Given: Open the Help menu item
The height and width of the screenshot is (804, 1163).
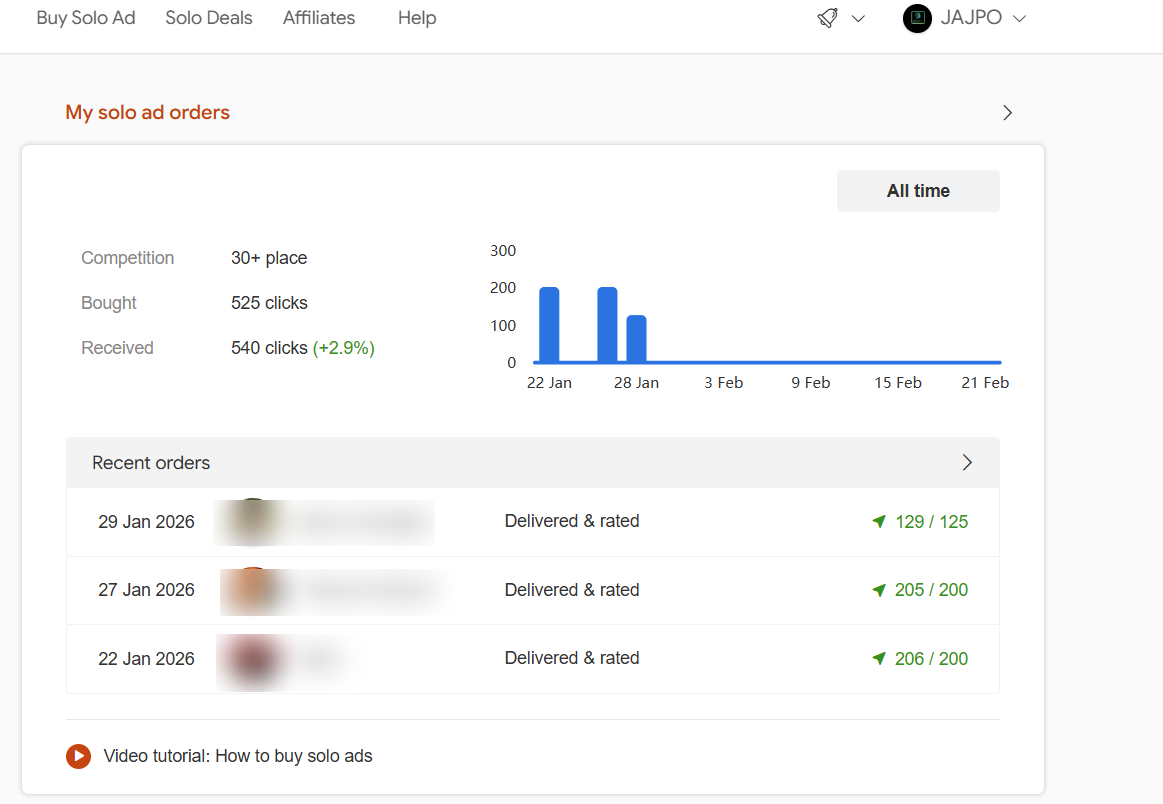Looking at the screenshot, I should (x=417, y=18).
